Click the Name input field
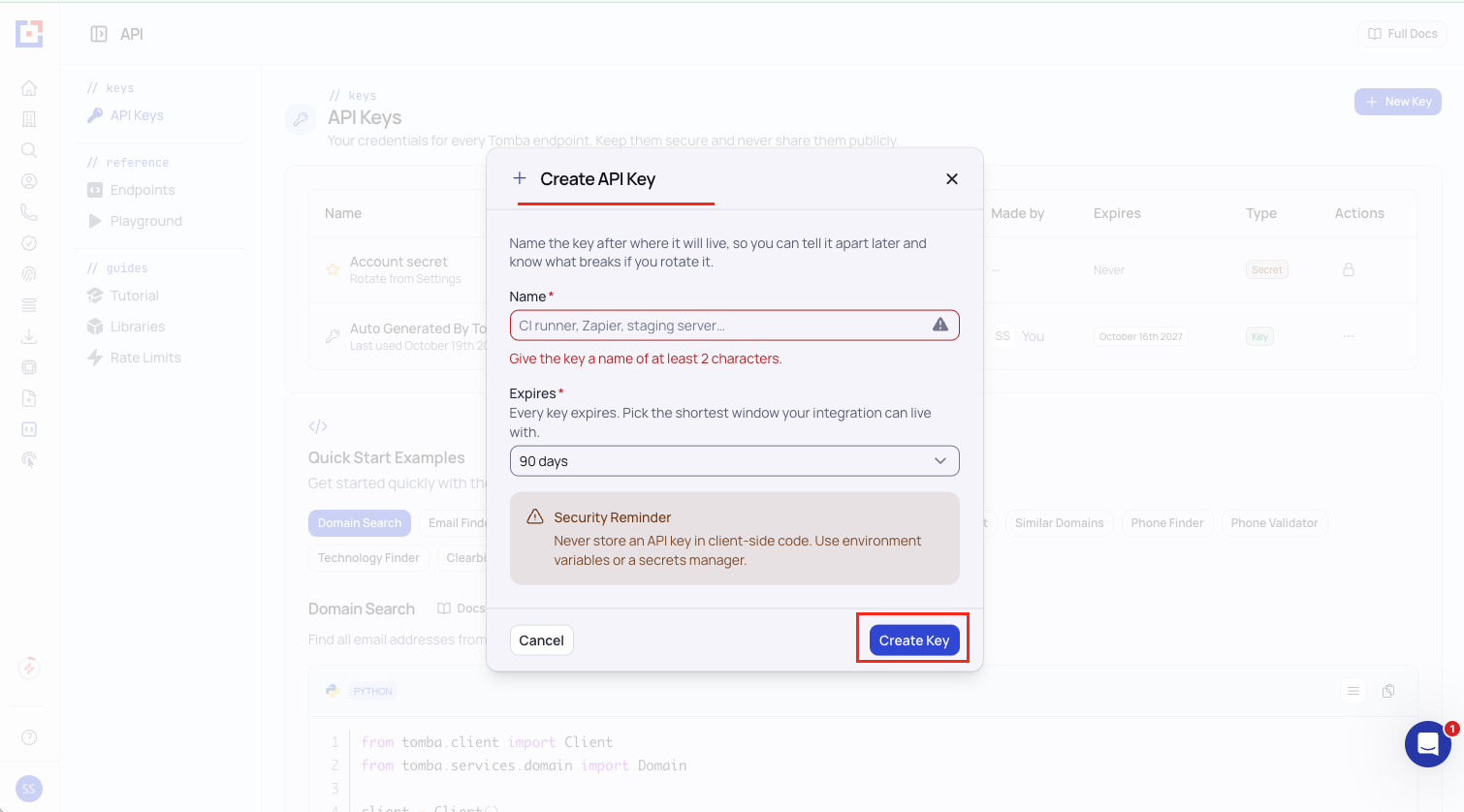The image size is (1464, 812). point(734,326)
